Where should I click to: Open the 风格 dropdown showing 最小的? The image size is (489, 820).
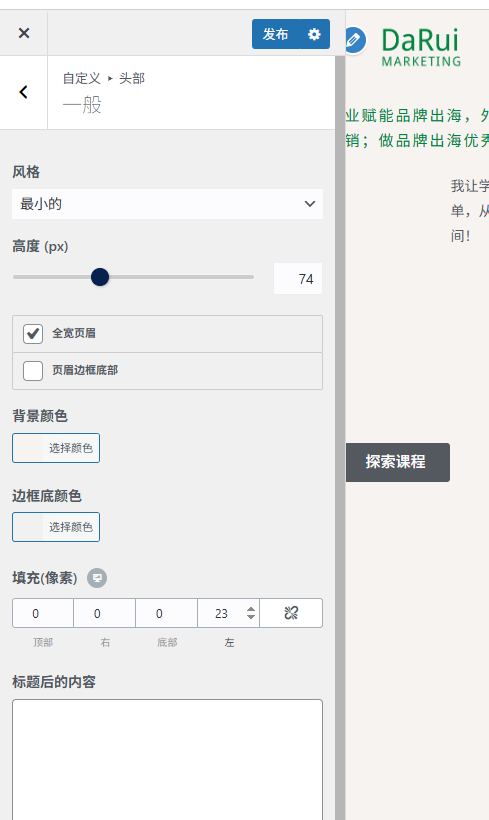167,204
